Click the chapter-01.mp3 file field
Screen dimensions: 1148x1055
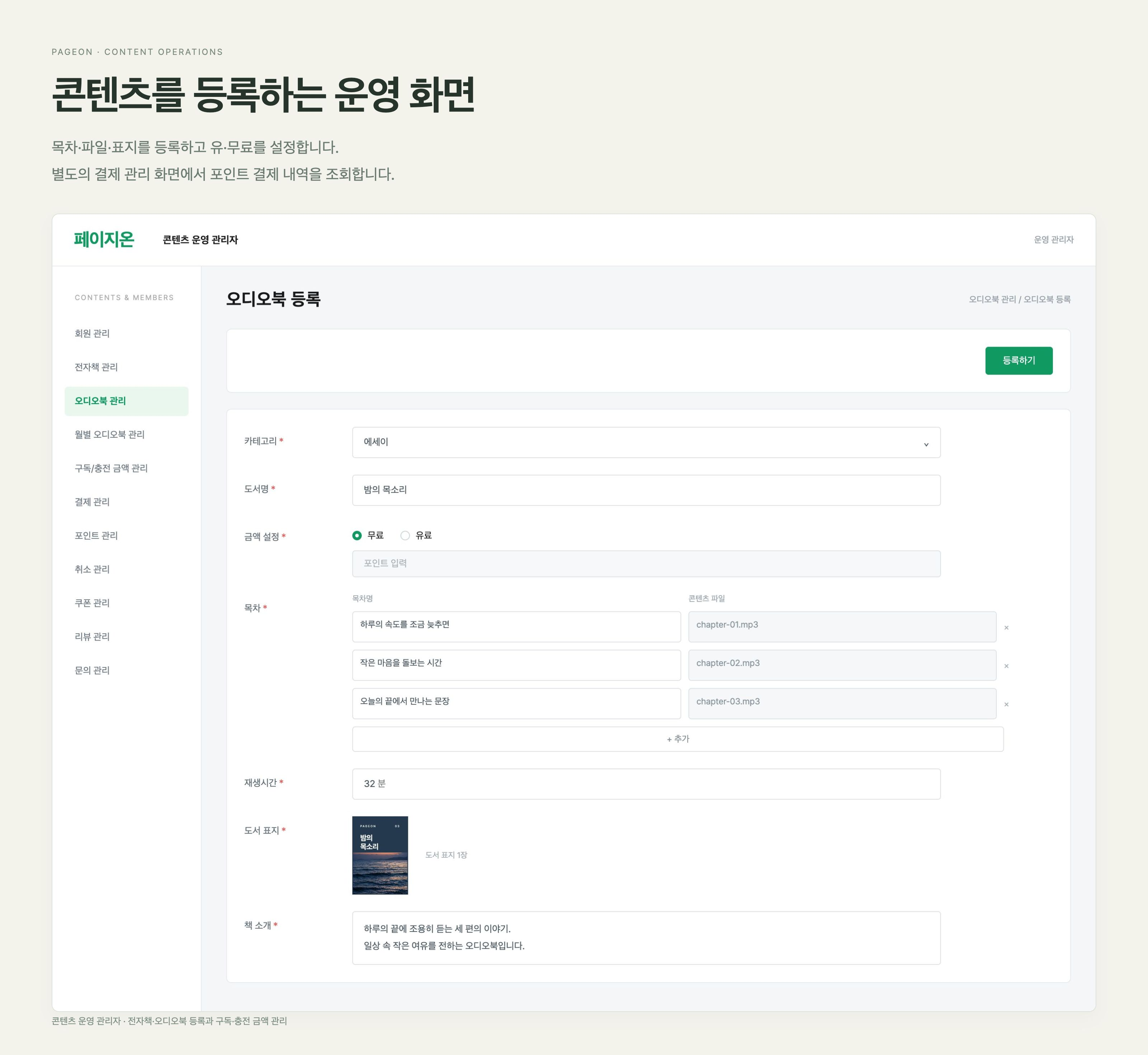click(842, 627)
